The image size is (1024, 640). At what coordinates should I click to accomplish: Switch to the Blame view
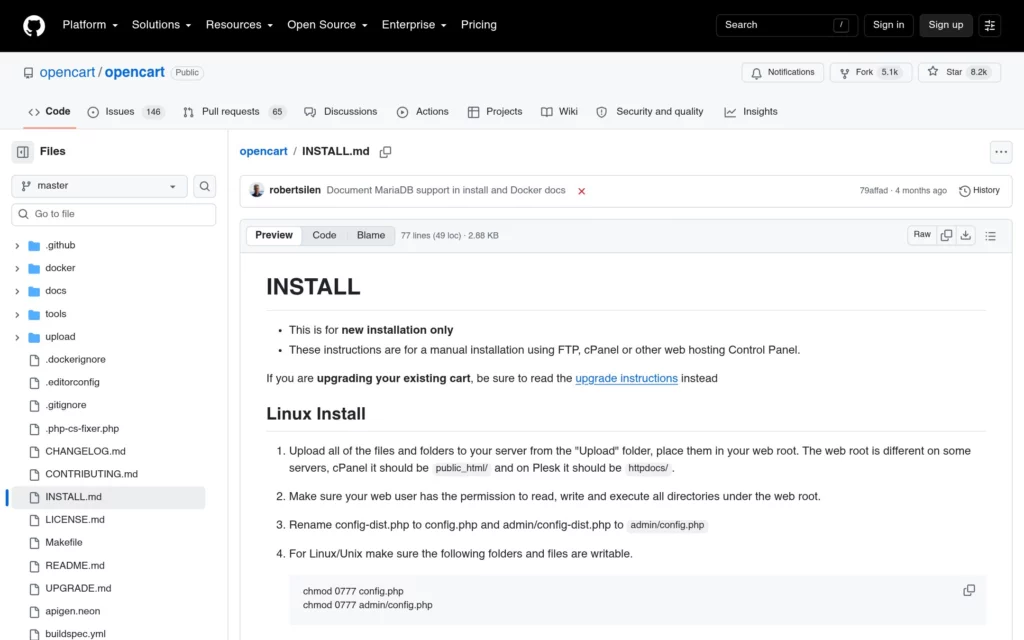[x=370, y=236]
